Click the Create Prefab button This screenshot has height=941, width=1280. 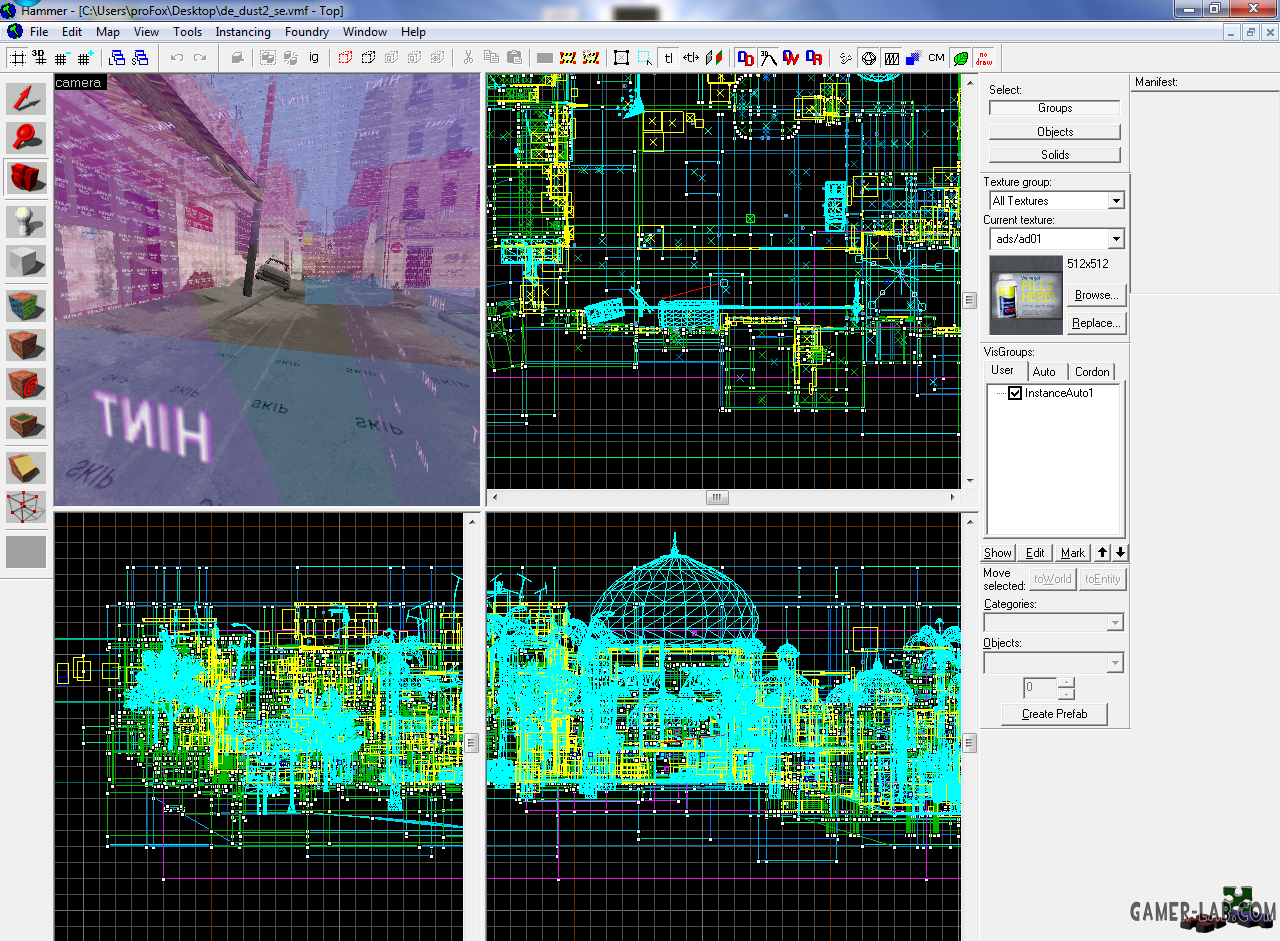tap(1055, 714)
